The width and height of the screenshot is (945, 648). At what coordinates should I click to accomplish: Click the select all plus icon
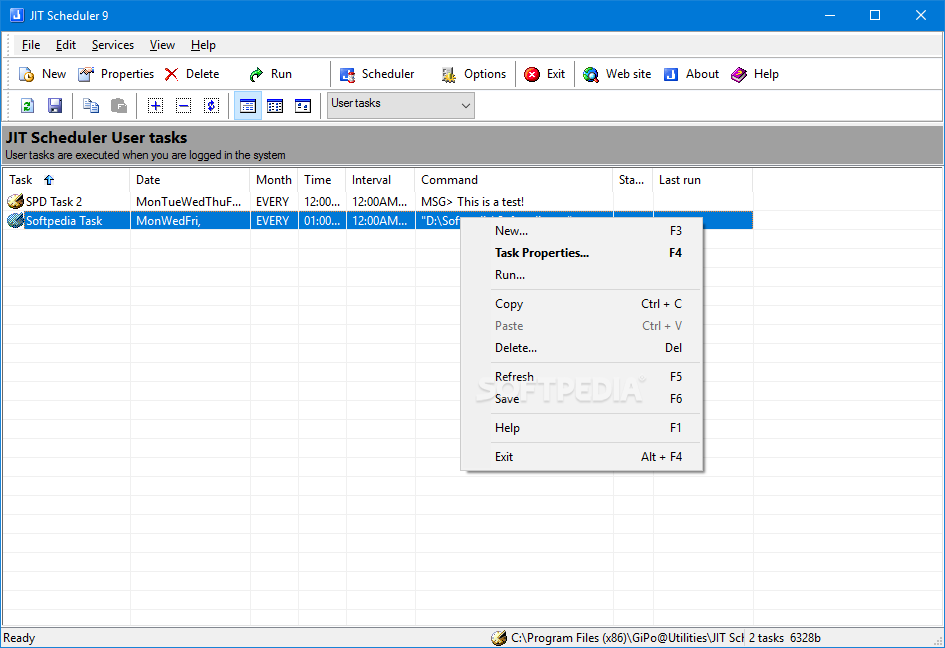tap(155, 106)
